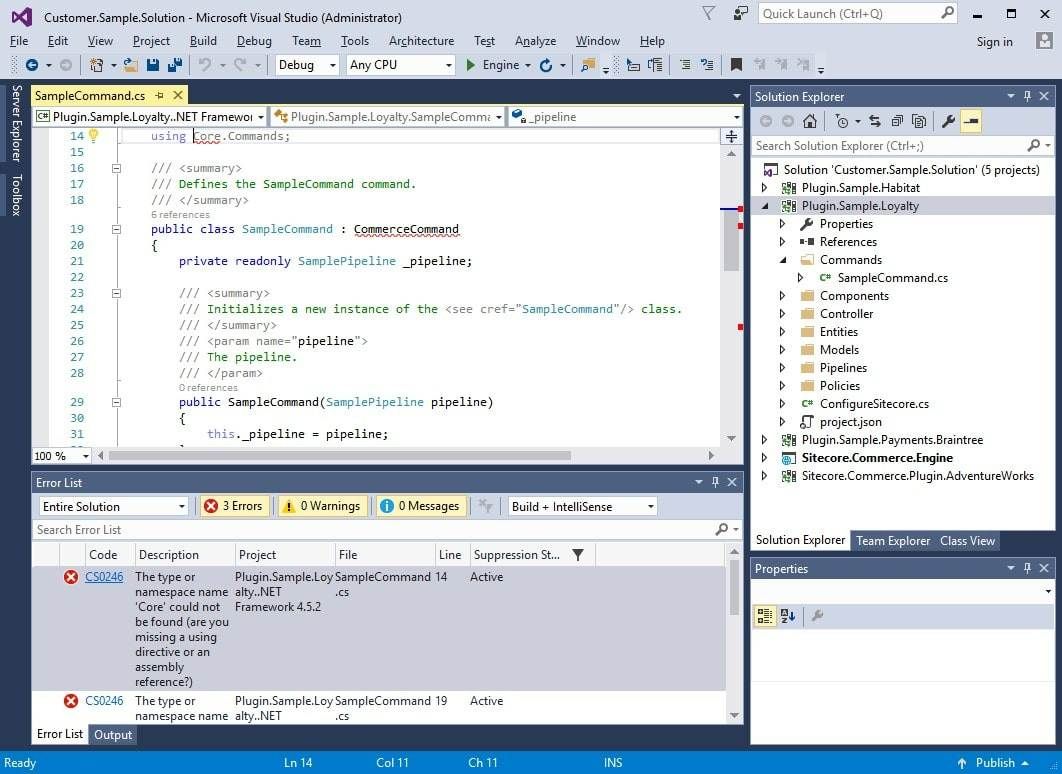The image size is (1062, 774).
Task: Click Sync with Active Document icon
Action: tap(874, 121)
